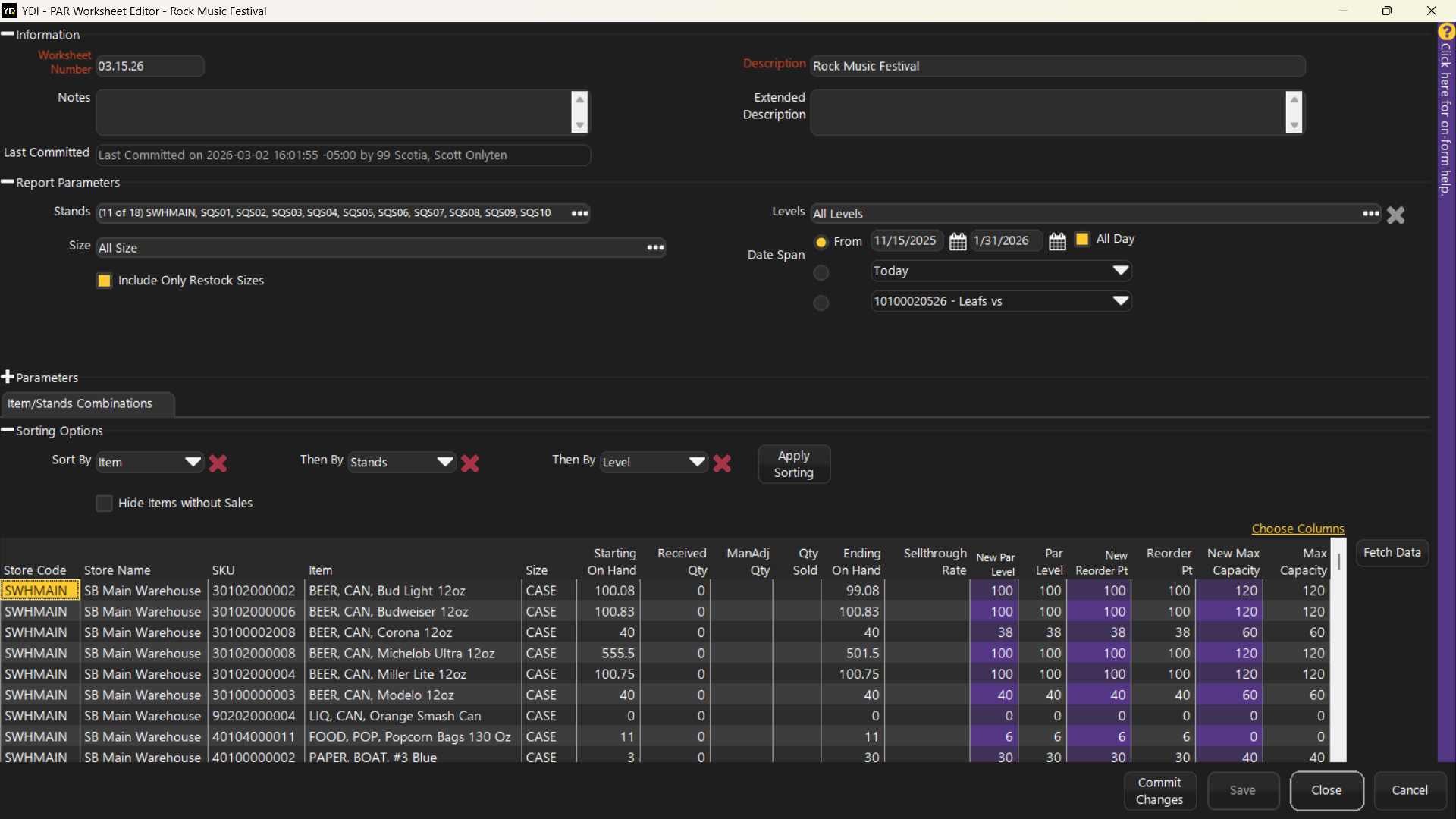The height and width of the screenshot is (819, 1456).
Task: Remove the Sort By Item sorting
Action: click(218, 463)
